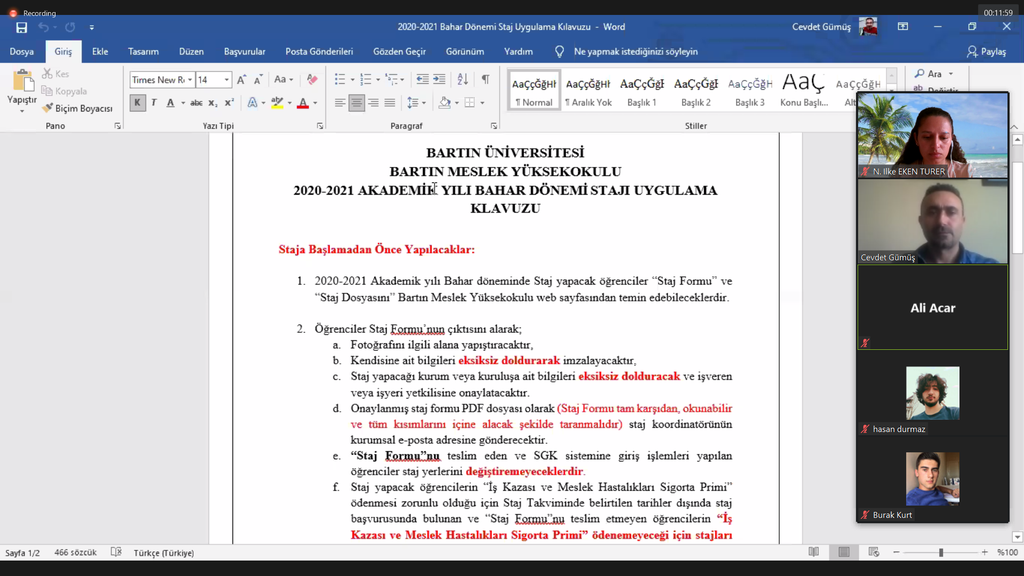Toggle numbered list formatting
Image resolution: width=1024 pixels, height=576 pixels.
click(x=365, y=80)
